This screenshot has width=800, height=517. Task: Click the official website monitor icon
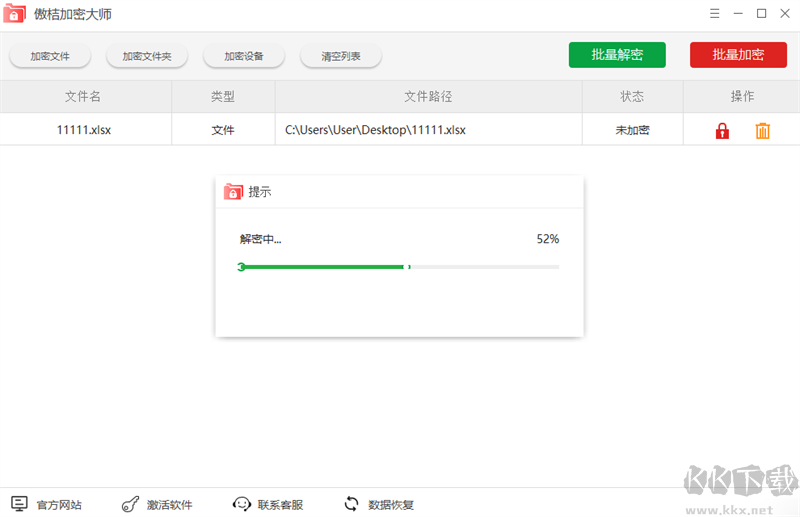pyautogui.click(x=19, y=504)
